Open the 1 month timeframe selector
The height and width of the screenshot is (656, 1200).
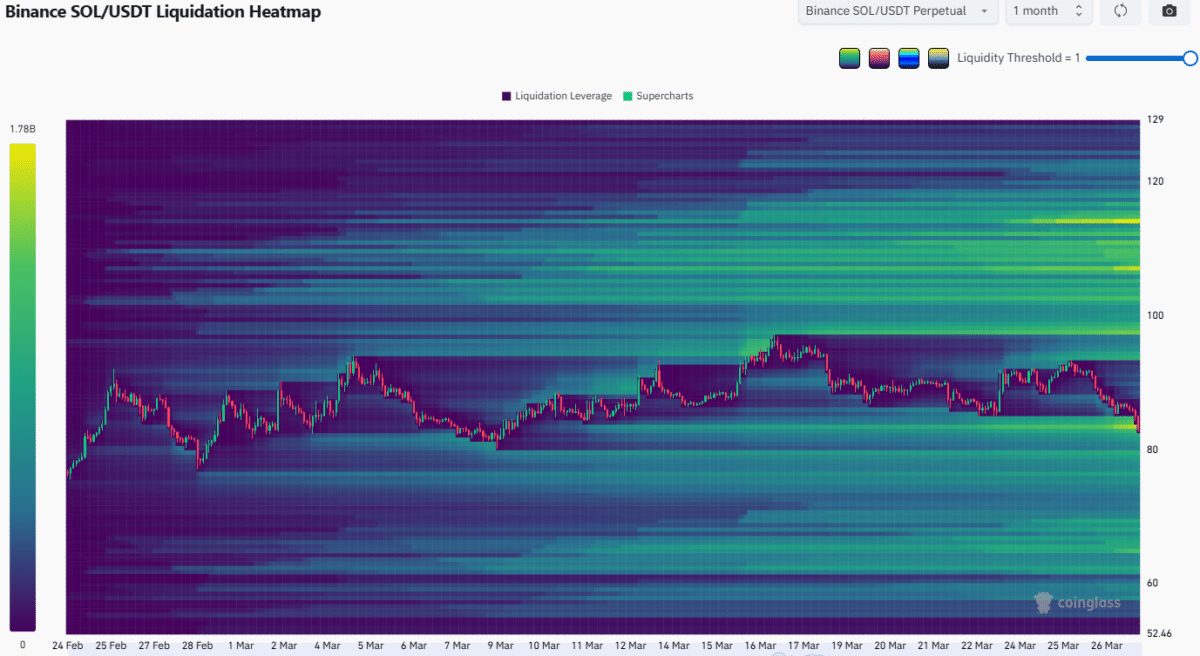(1048, 11)
